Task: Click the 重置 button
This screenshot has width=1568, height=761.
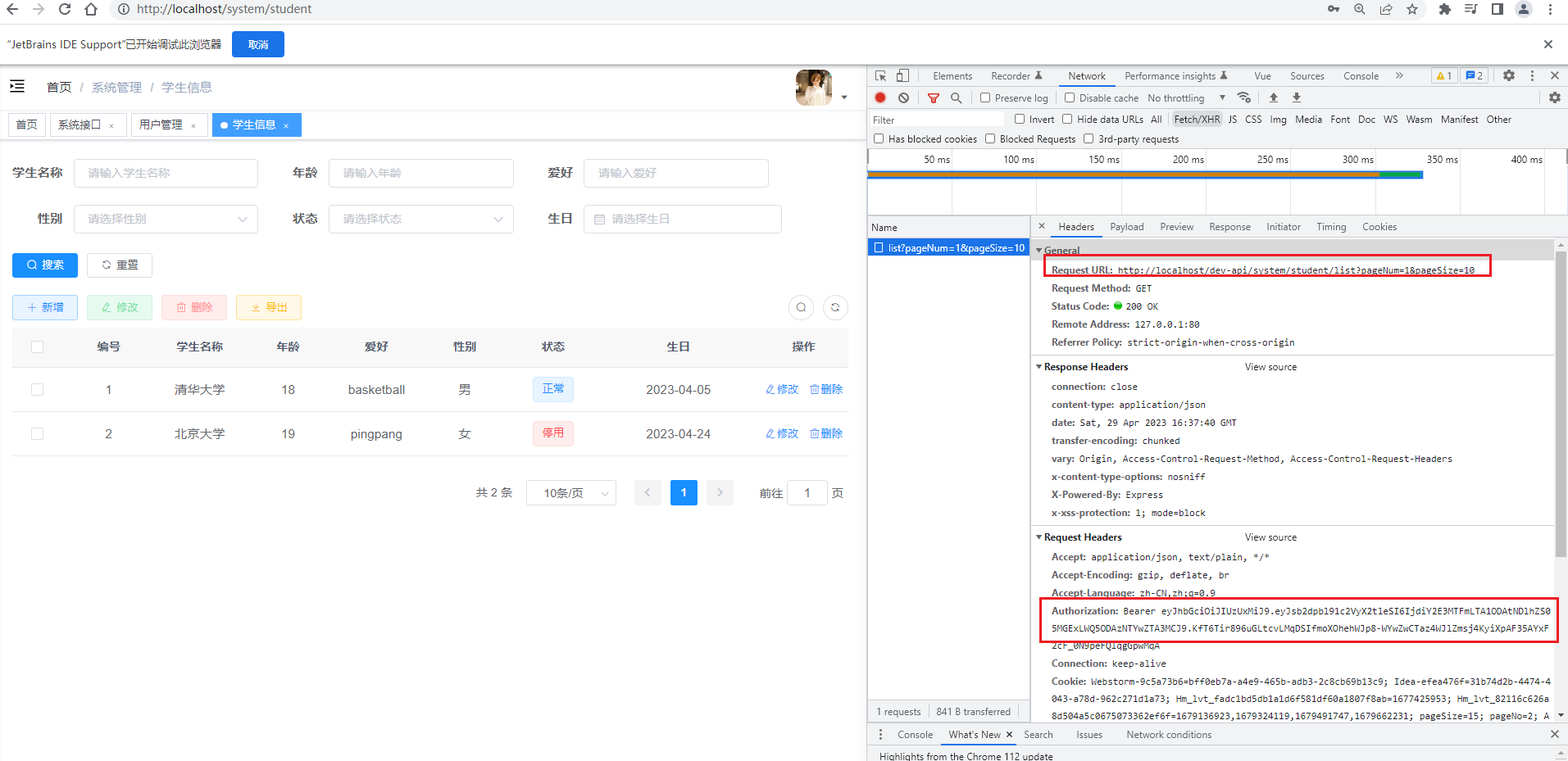Action: 120,265
